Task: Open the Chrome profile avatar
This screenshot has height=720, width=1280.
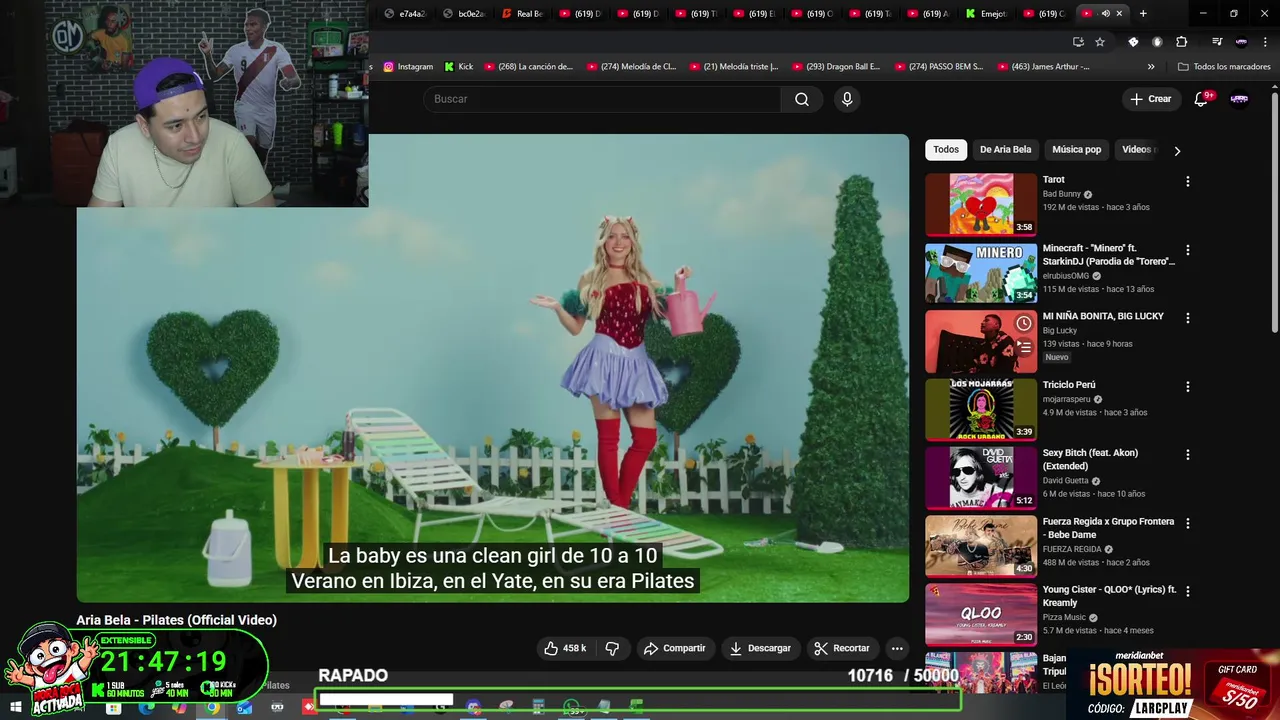Action: pos(1241,42)
